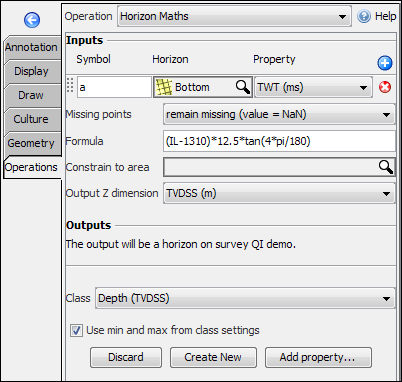Open the Output Z dimension dropdown

coord(279,193)
